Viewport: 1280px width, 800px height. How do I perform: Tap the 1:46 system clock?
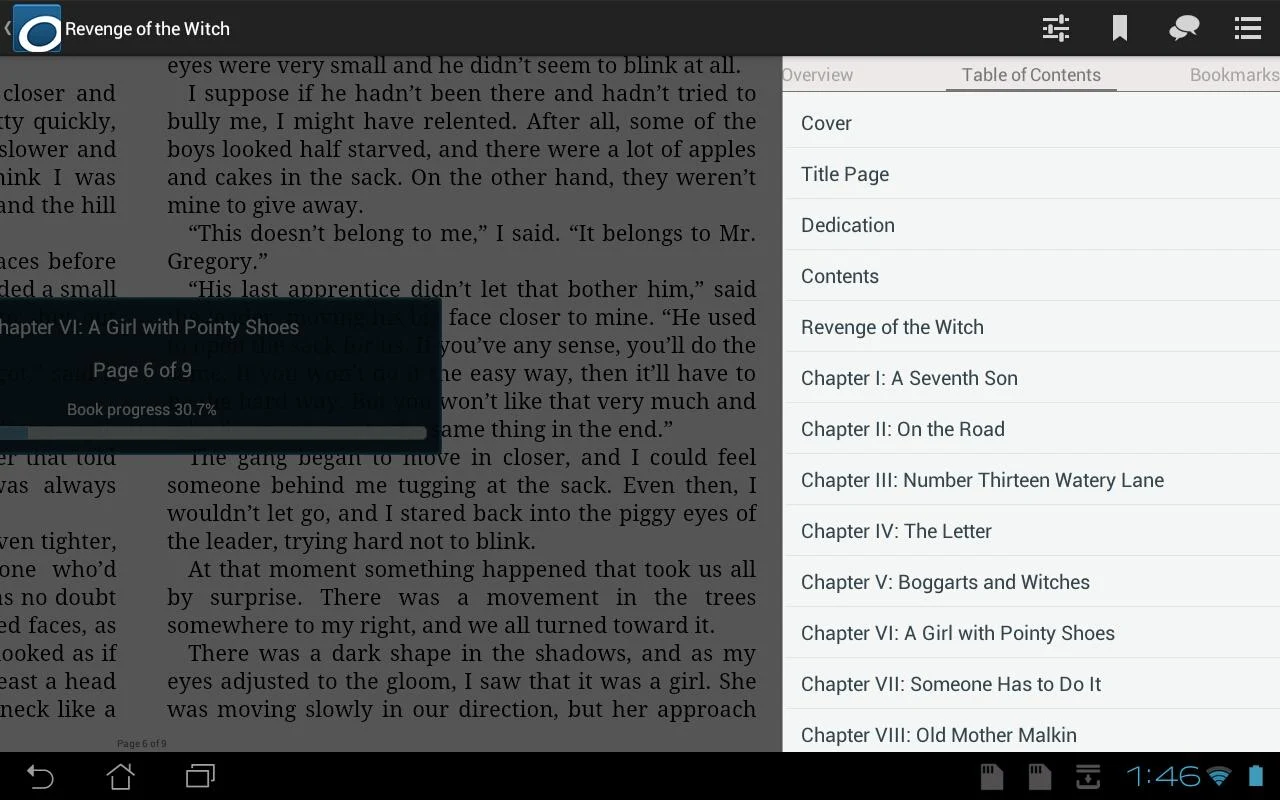tap(1164, 776)
